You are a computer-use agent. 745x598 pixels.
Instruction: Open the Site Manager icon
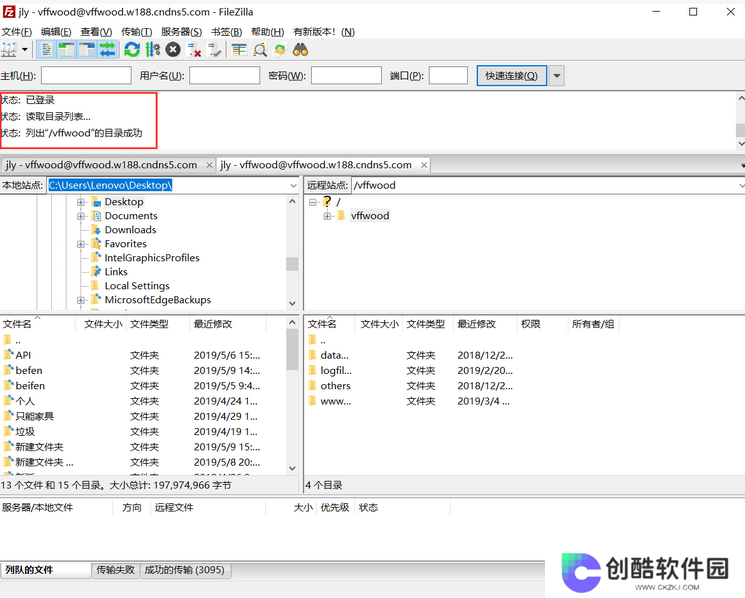tap(9, 49)
